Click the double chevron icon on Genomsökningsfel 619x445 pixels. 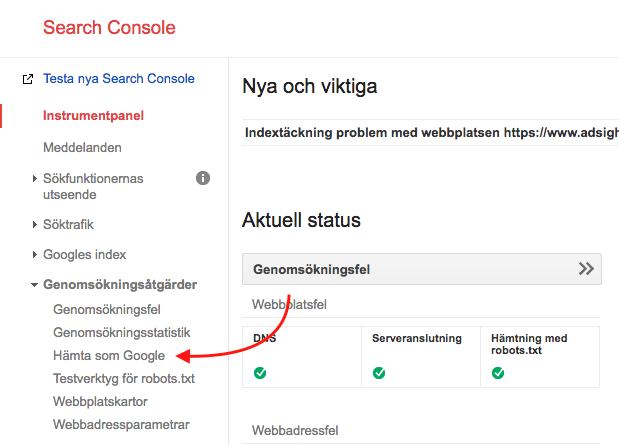coord(586,269)
